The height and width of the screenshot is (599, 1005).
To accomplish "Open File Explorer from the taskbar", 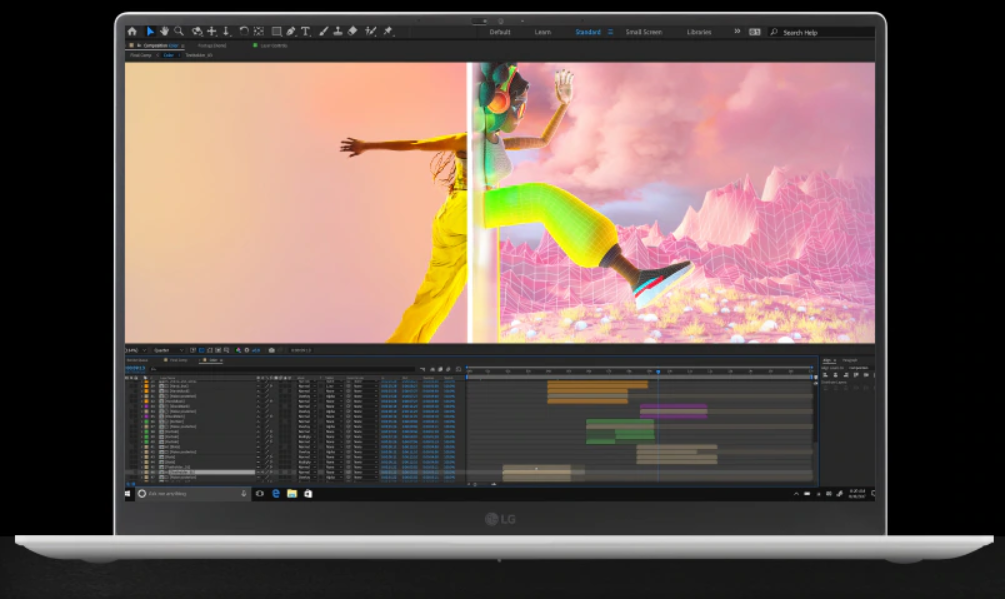I will pos(292,494).
